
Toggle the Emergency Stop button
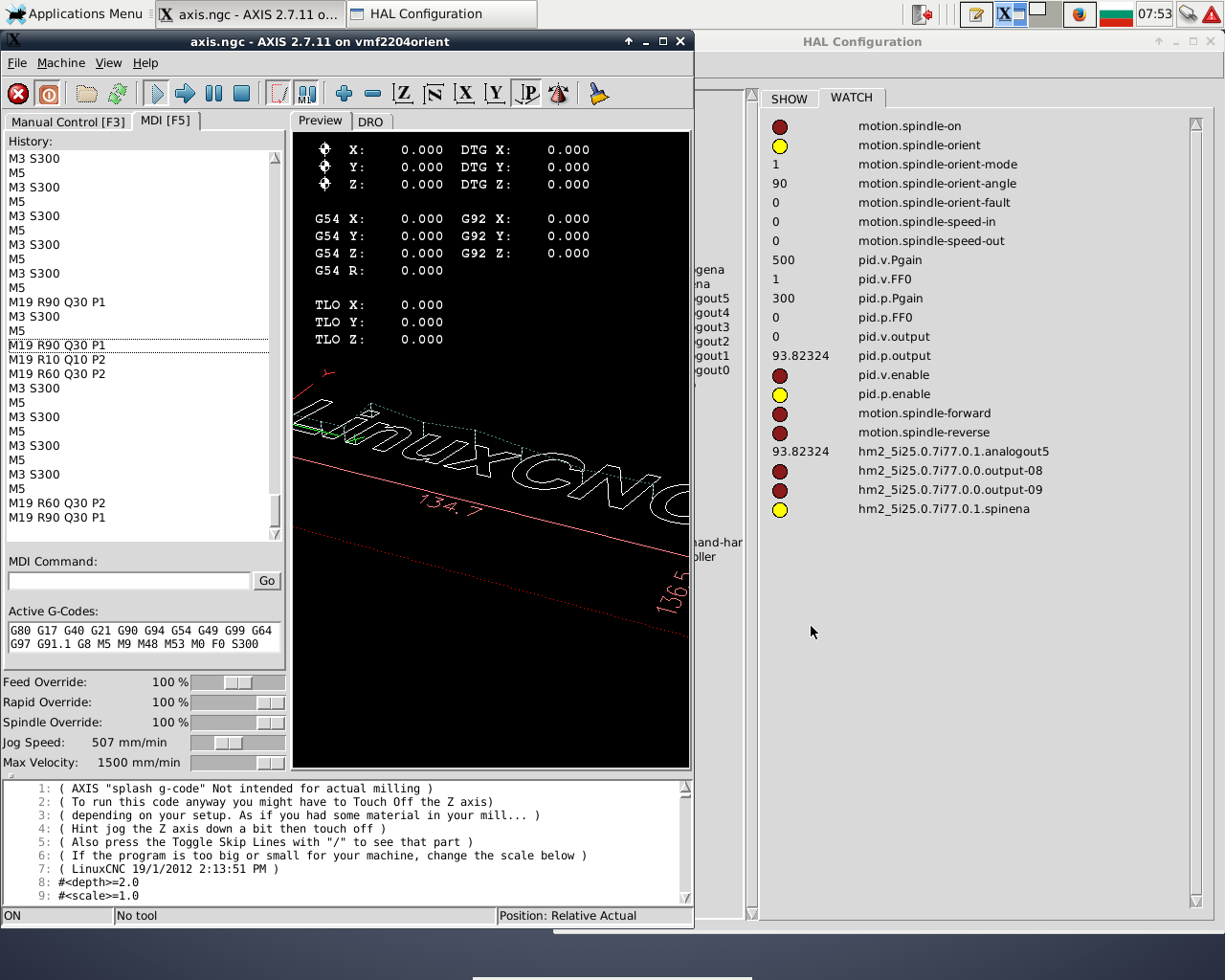[x=18, y=94]
